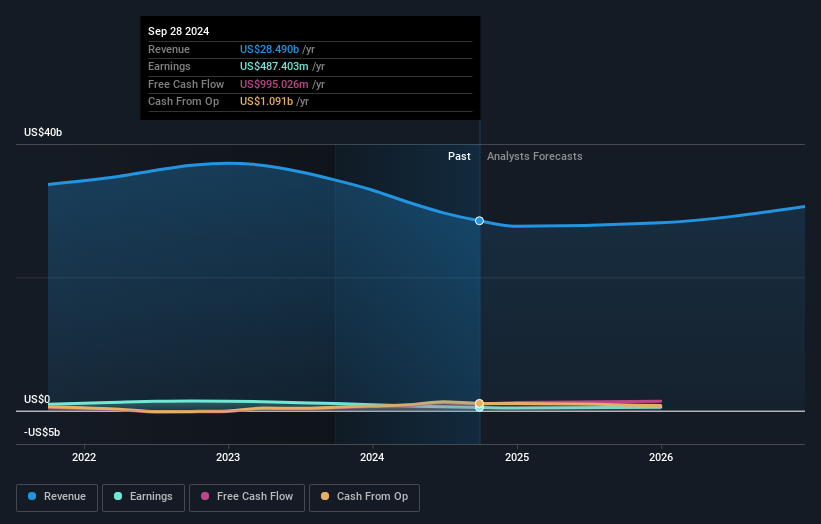The image size is (821, 524).
Task: Click the Earnings label in the tooltip
Action: point(169,66)
